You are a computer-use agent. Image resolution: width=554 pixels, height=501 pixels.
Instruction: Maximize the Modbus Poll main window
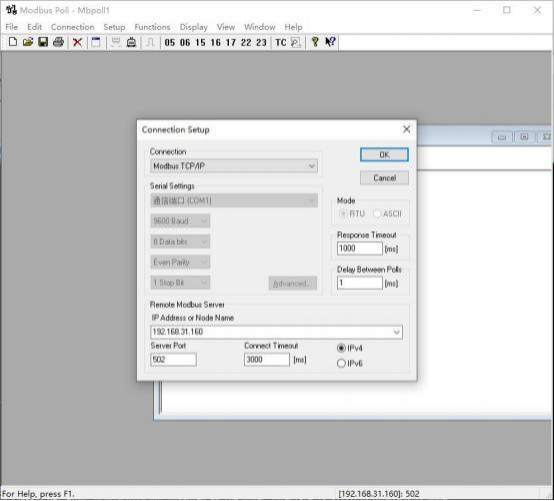[507, 10]
